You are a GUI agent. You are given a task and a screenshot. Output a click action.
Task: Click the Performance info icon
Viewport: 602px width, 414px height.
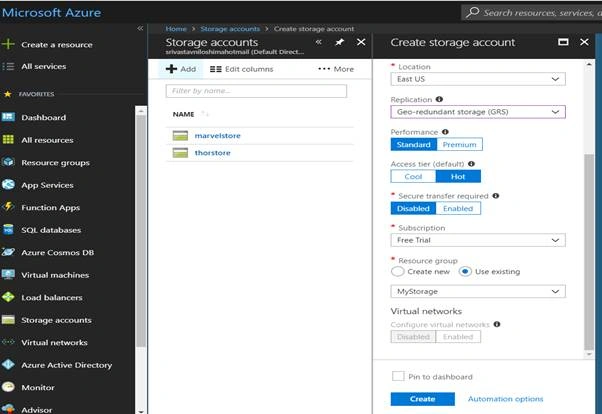point(445,132)
